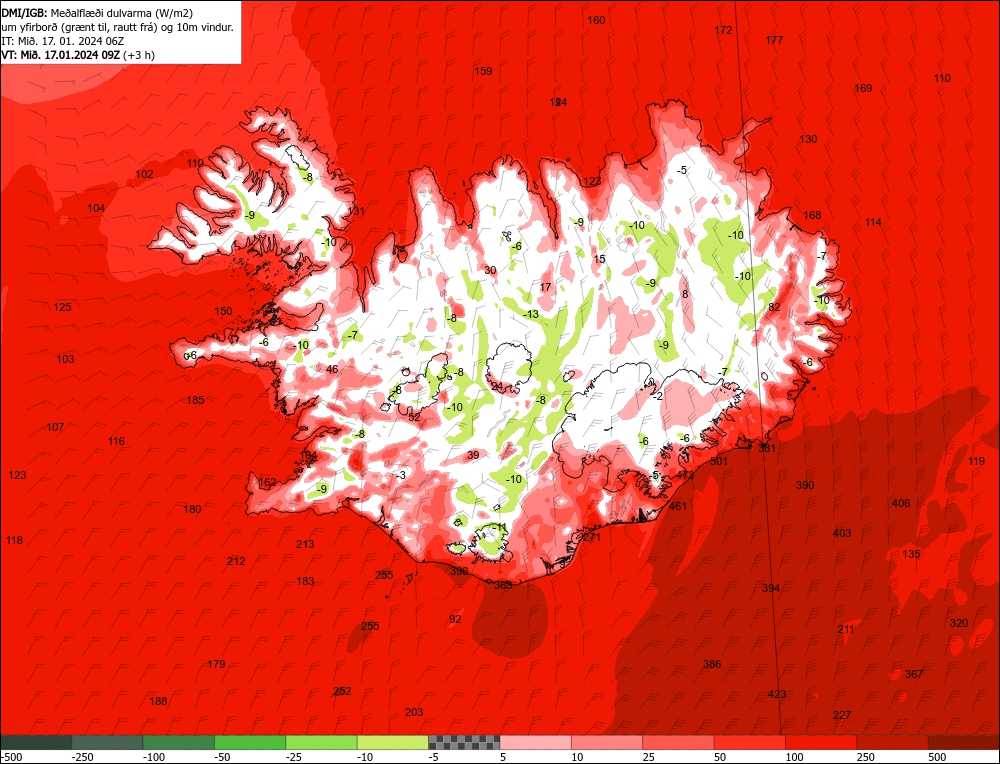Viewport: 1000px width, 764px height.
Task: Choose the lime swatch between -10 and -5
Action: pyautogui.click(x=393, y=742)
